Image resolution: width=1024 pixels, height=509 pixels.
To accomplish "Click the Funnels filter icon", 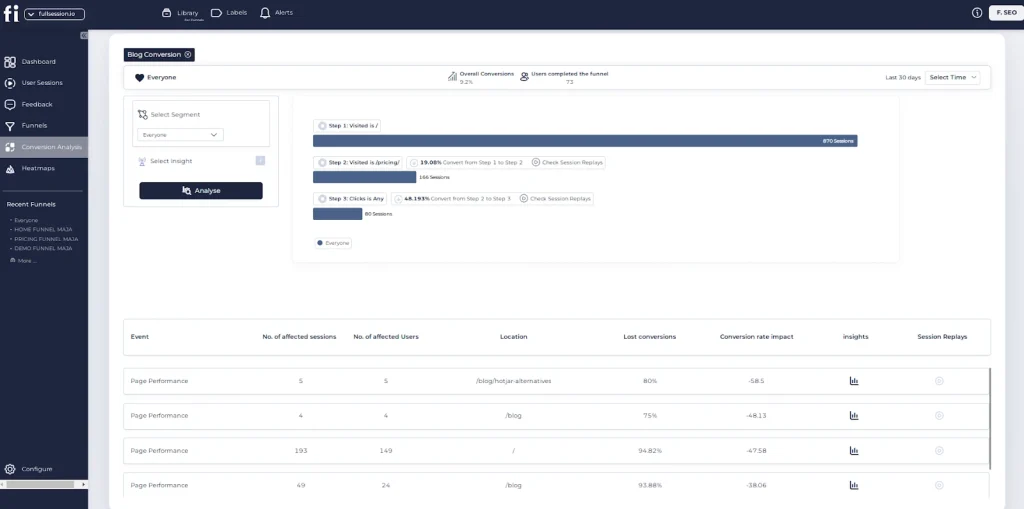I will (x=10, y=126).
